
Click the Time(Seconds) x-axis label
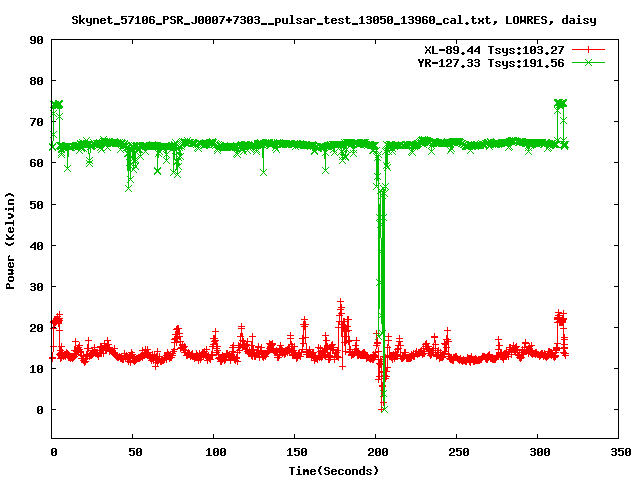[334, 471]
